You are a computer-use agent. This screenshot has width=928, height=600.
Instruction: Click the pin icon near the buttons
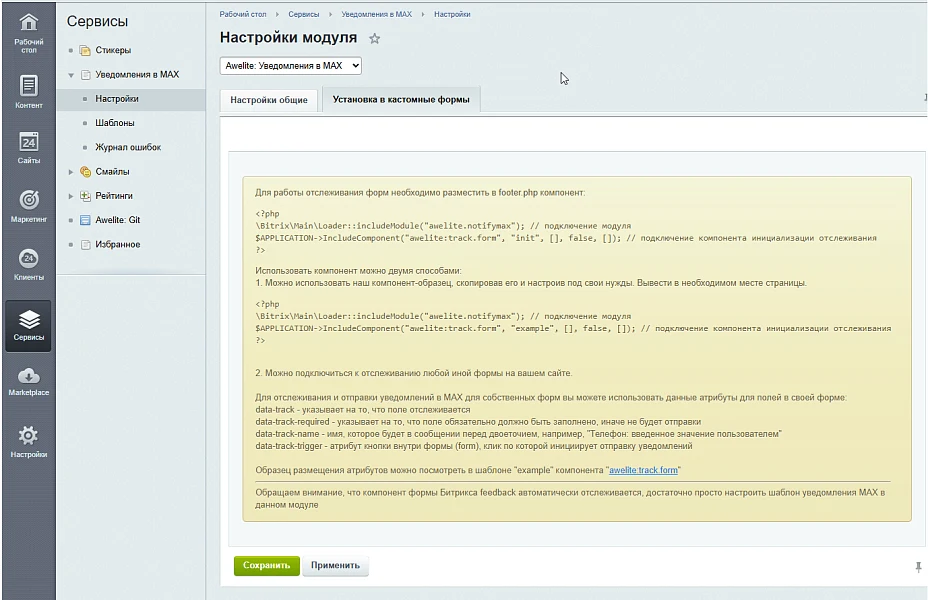(x=918, y=567)
